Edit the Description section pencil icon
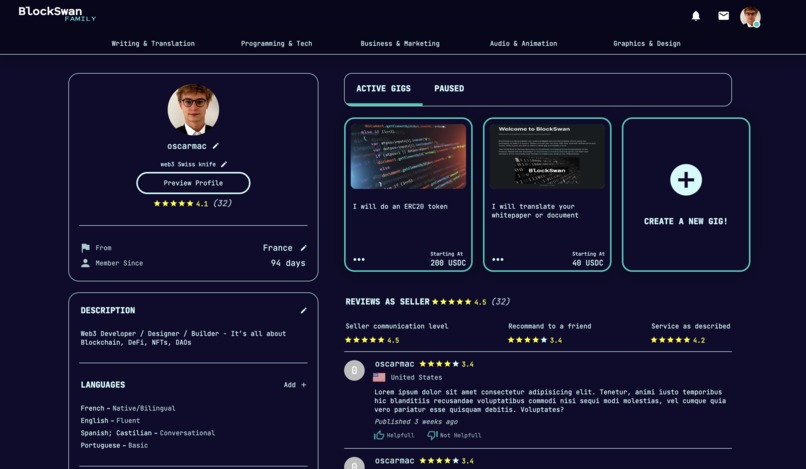This screenshot has height=469, width=806. (x=303, y=311)
